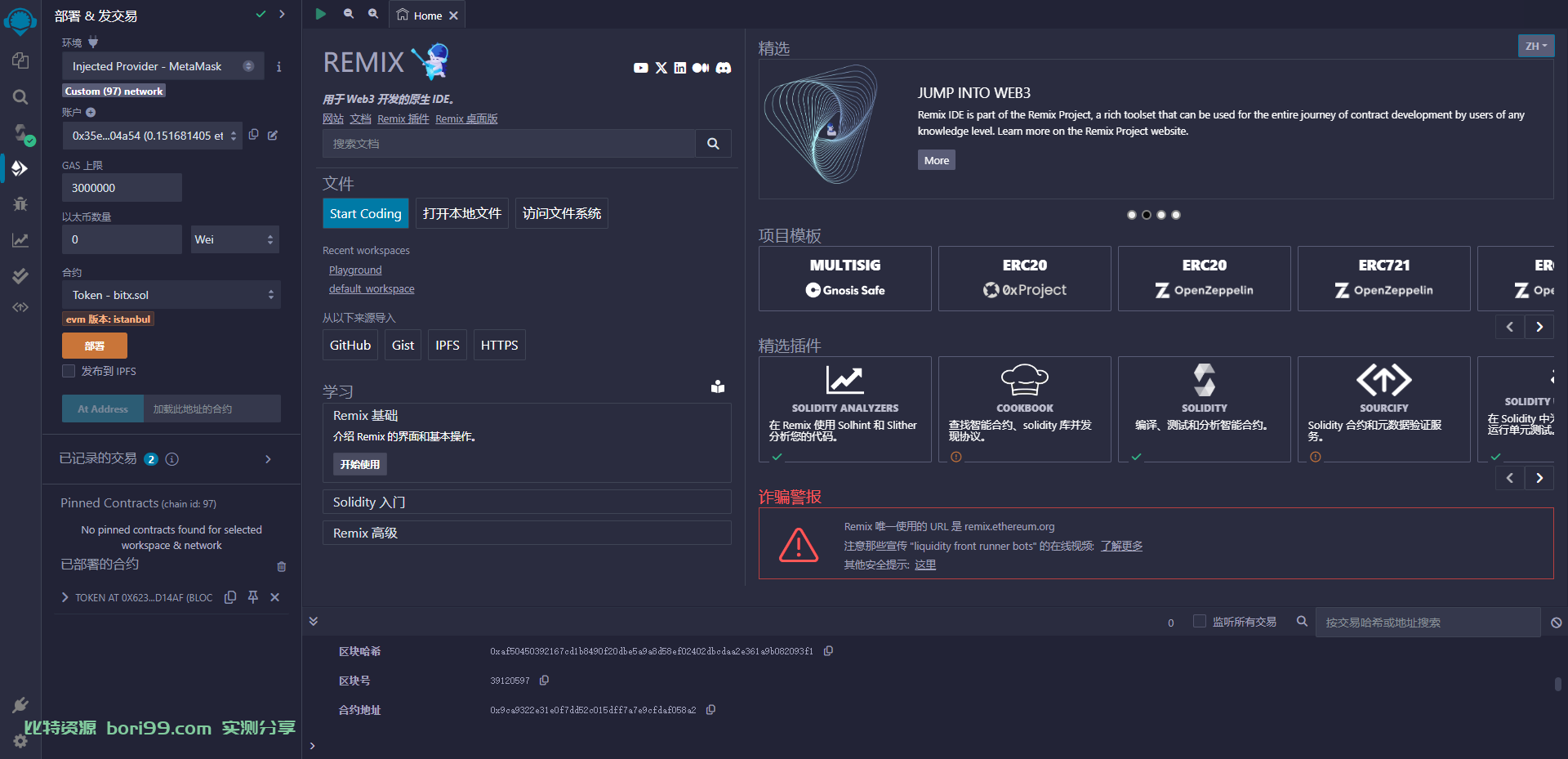Open the Wei unit dropdown
This screenshot has width=1568, height=759.
pos(235,239)
